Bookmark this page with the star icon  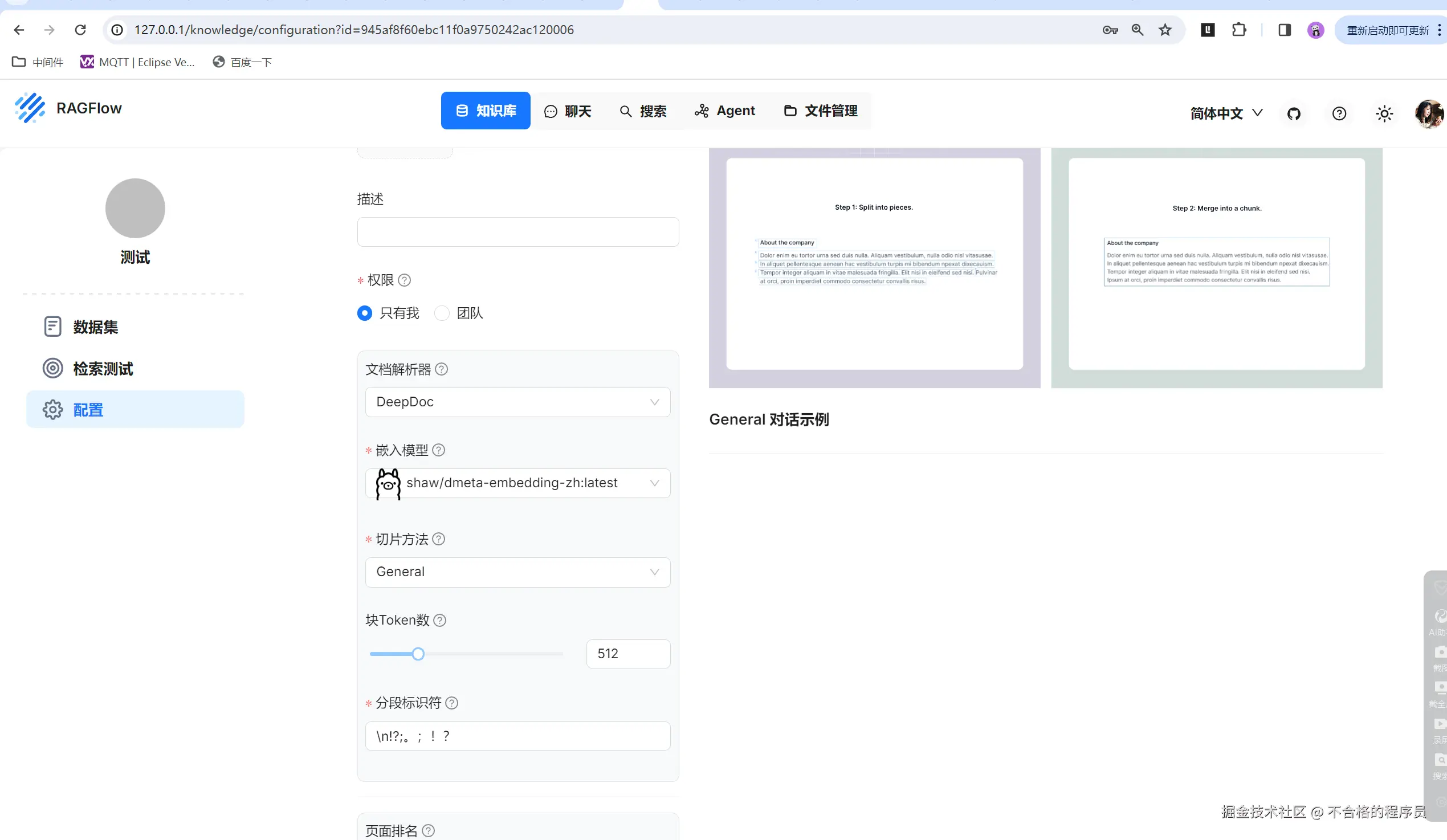[1165, 30]
